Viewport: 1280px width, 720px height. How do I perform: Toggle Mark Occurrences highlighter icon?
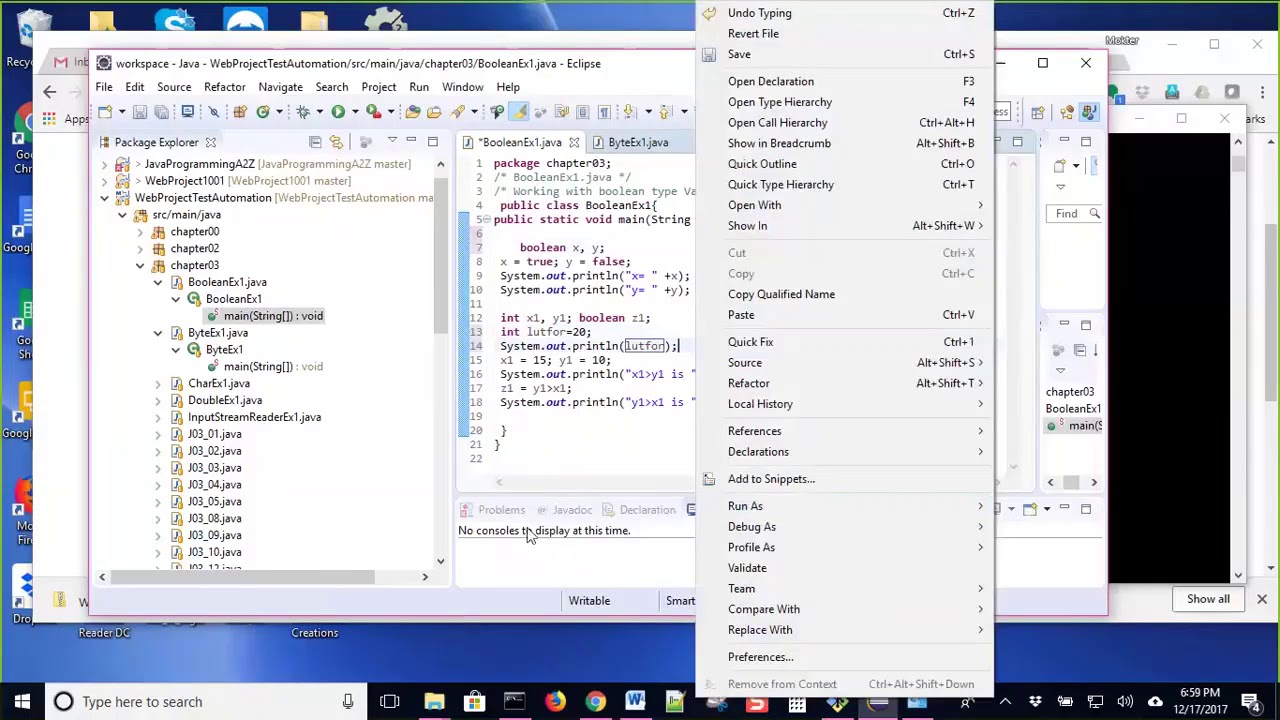click(519, 111)
